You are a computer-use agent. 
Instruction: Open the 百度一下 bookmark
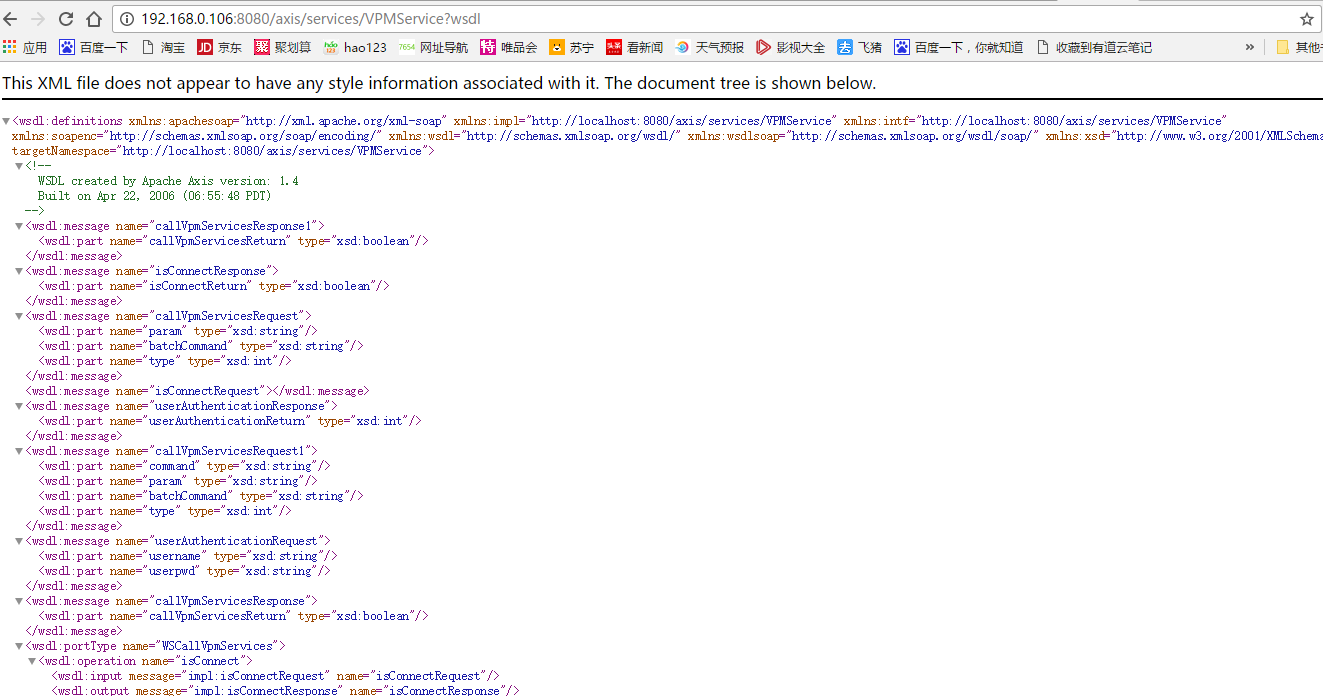[x=93, y=47]
